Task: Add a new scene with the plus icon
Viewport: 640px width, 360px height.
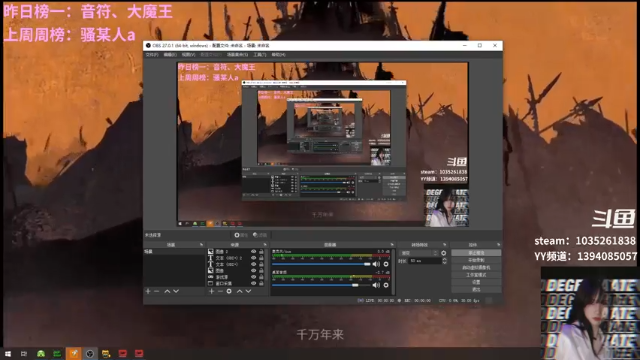Action: pyautogui.click(x=148, y=291)
